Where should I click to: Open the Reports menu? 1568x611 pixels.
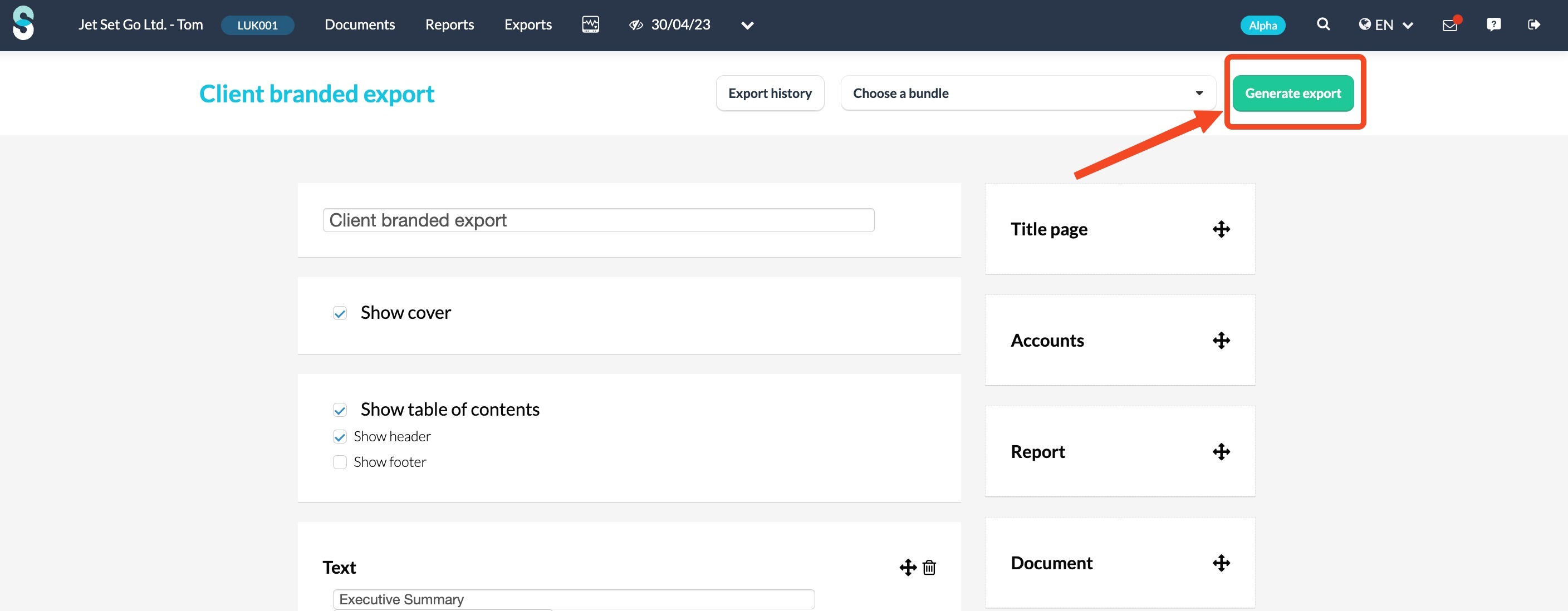pyautogui.click(x=449, y=25)
